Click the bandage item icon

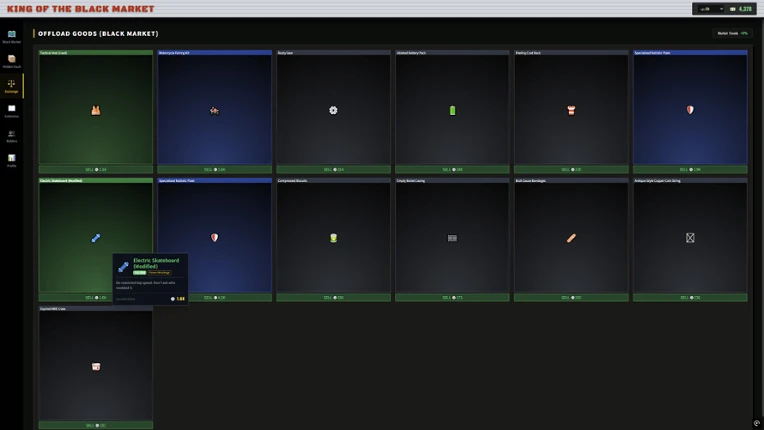pos(571,238)
